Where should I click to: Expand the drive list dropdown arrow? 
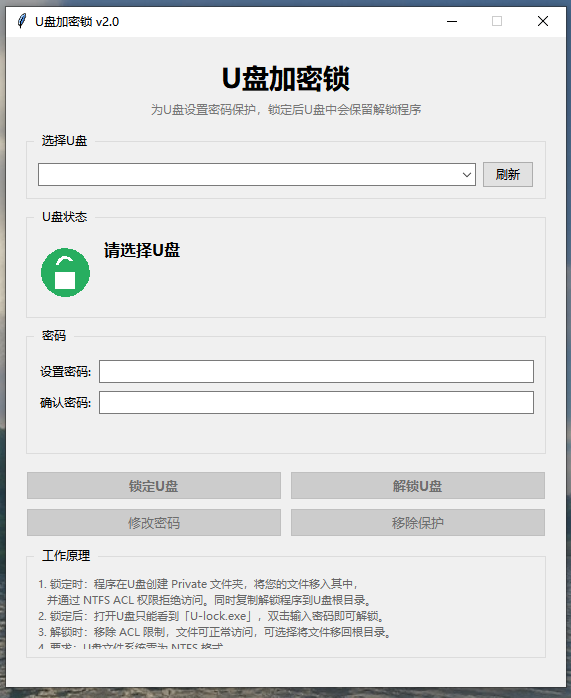point(466,174)
